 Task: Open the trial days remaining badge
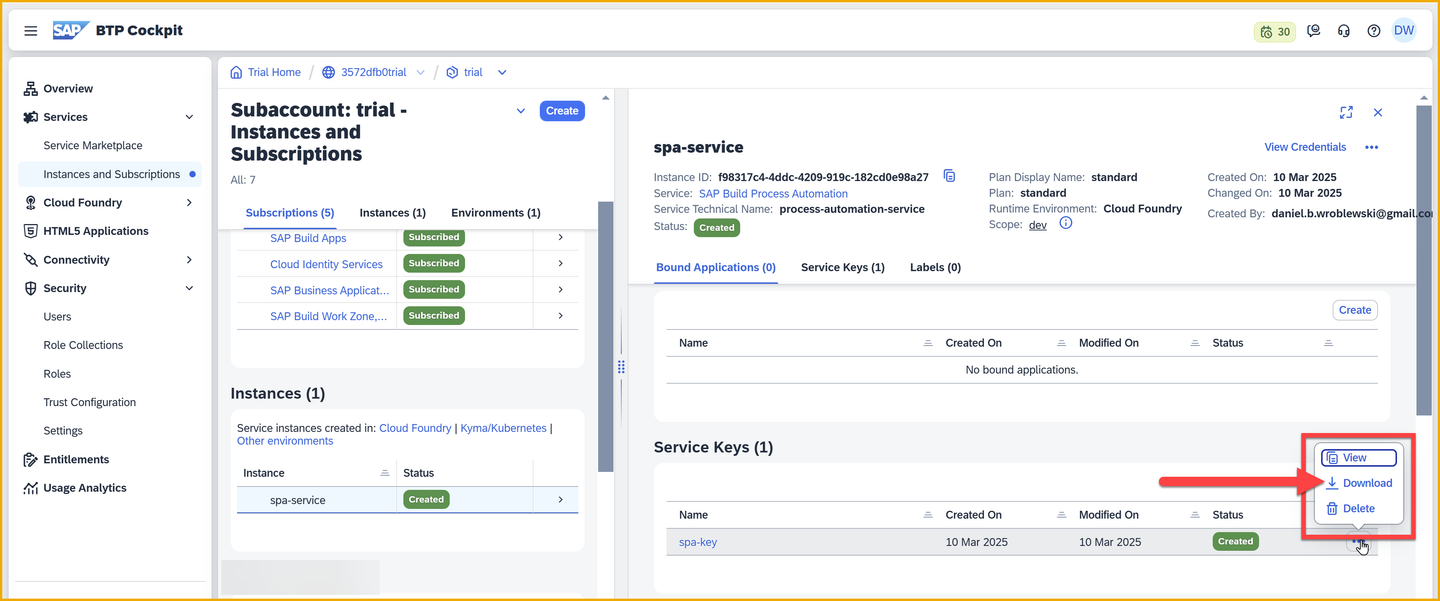[x=1275, y=32]
